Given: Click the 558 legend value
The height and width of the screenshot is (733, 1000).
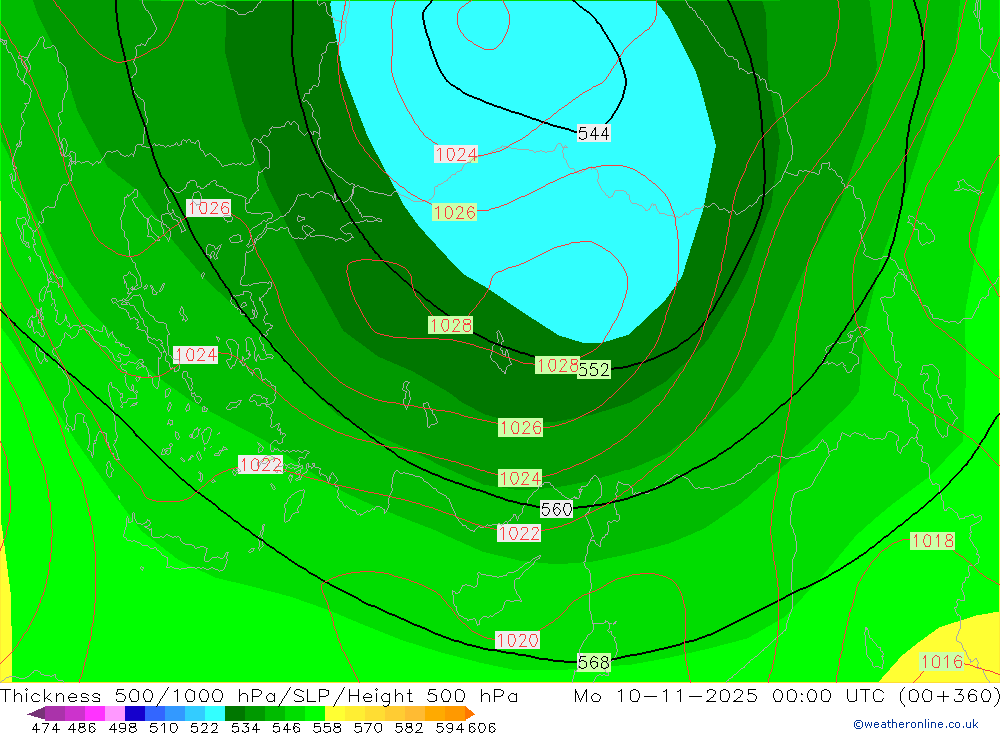Looking at the screenshot, I should pos(327,728).
